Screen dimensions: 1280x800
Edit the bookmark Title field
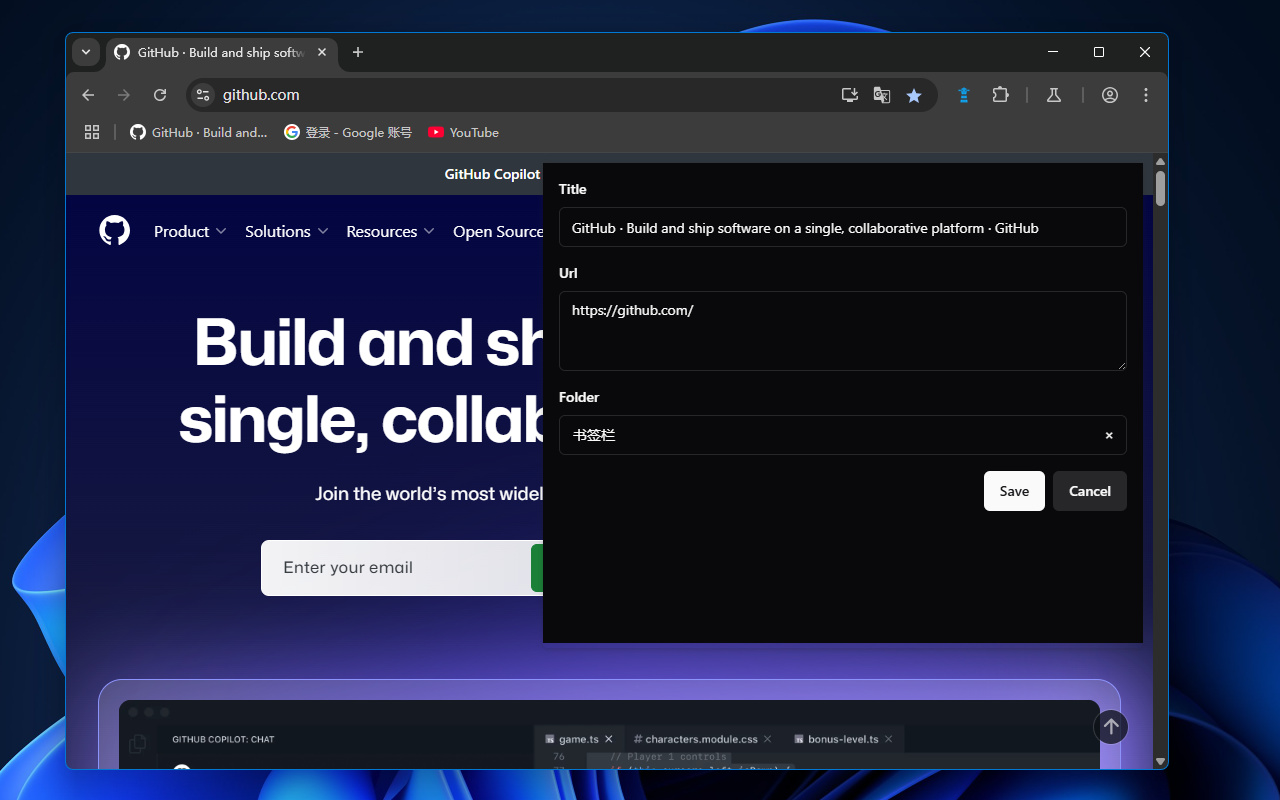pos(843,227)
